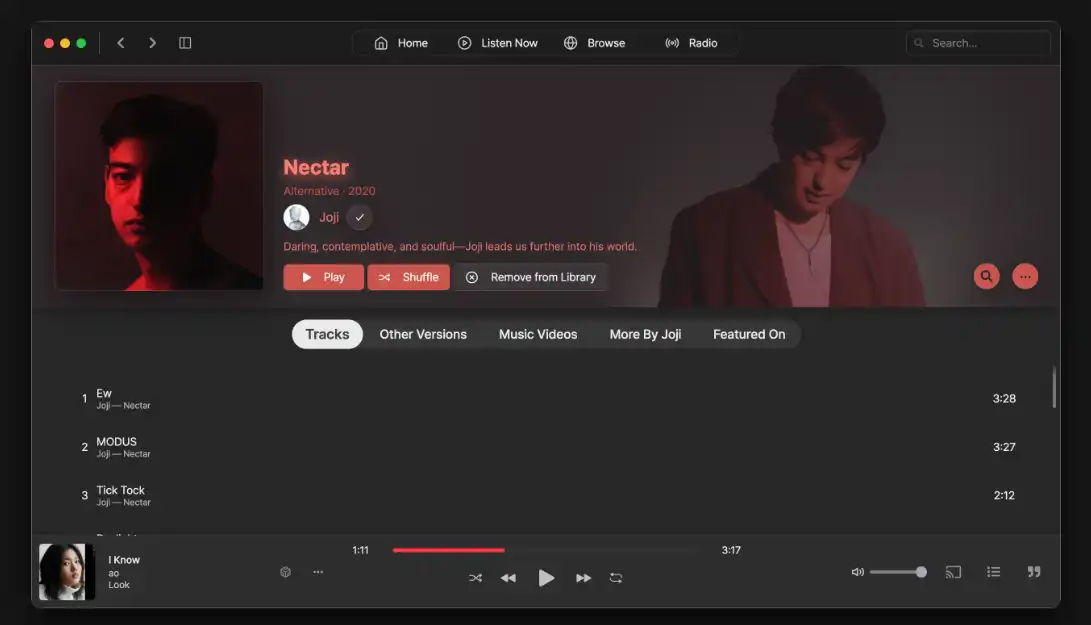1091x625 pixels.
Task: Open the Joji artist link
Action: point(329,217)
